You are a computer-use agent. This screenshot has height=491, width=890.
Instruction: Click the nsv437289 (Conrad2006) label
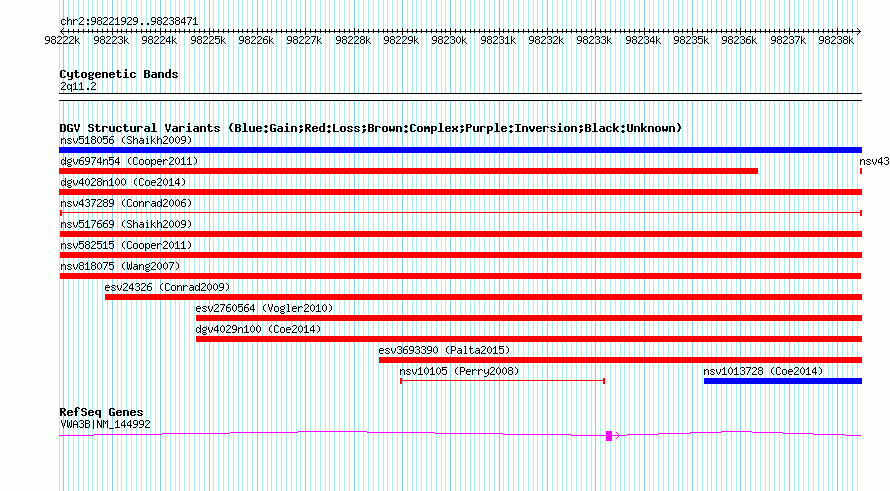(126, 203)
